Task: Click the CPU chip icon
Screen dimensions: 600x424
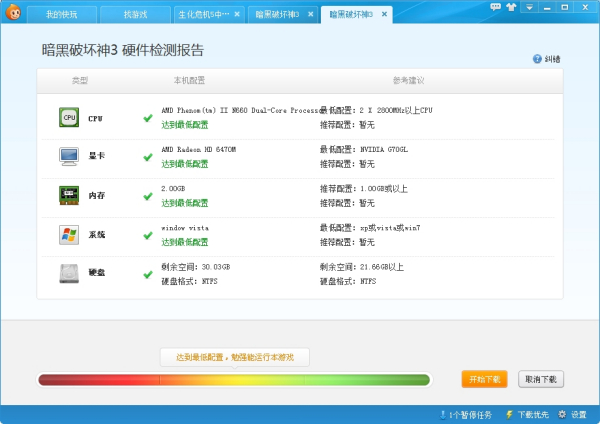Action: pos(69,117)
